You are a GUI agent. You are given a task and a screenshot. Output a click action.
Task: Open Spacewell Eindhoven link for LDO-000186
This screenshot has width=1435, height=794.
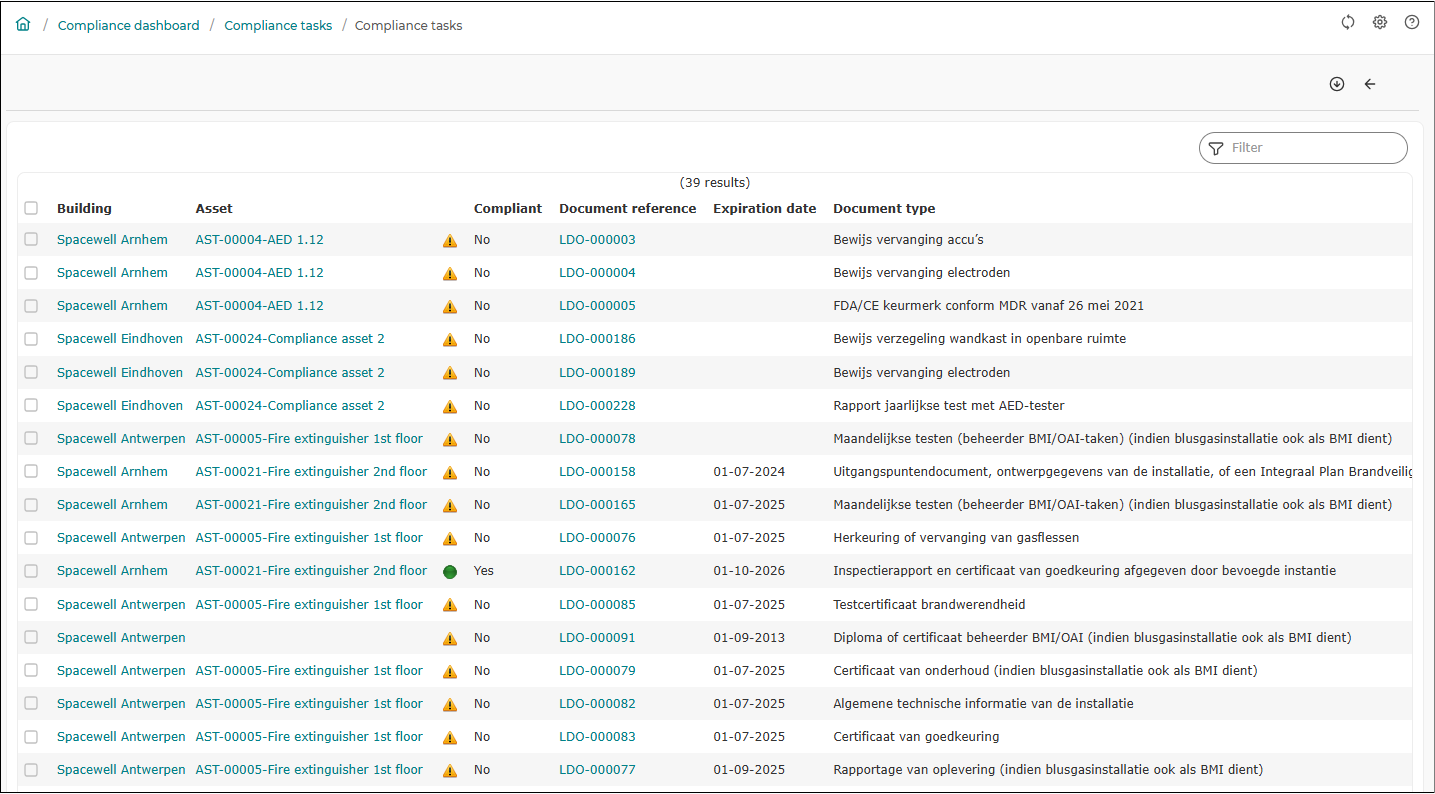click(120, 338)
